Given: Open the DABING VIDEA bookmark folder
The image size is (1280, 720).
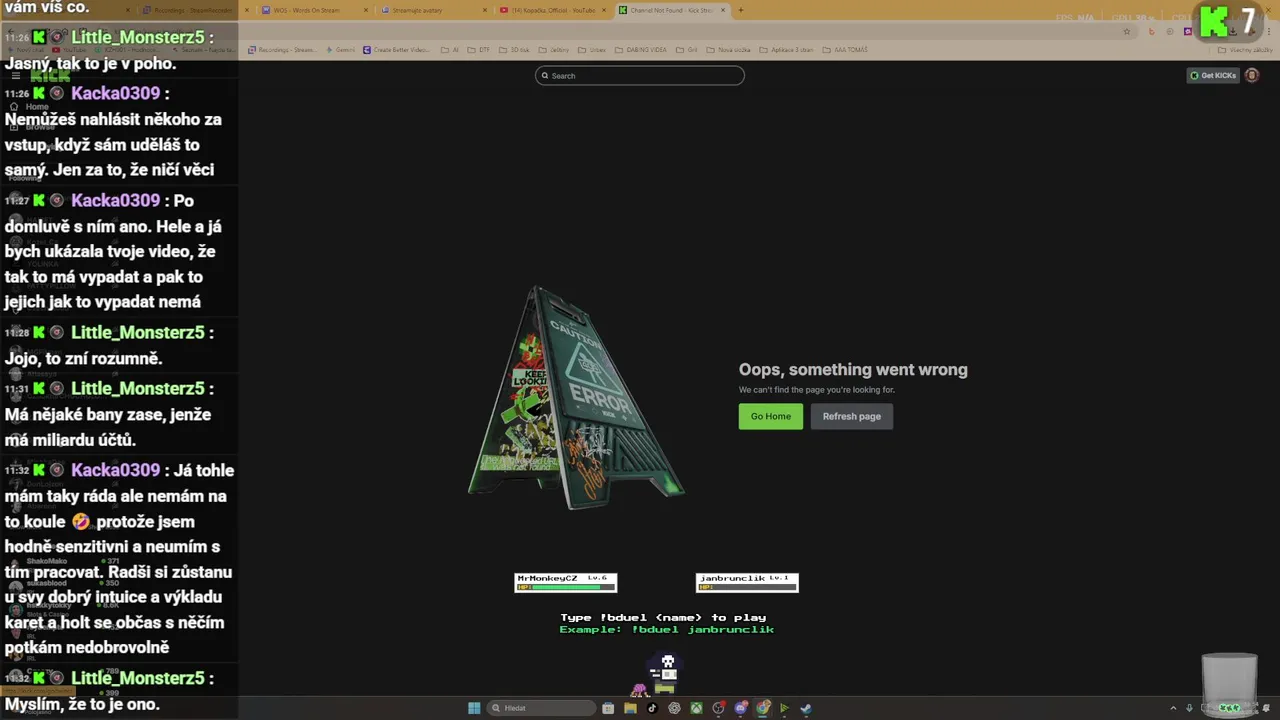Looking at the screenshot, I should [641, 50].
